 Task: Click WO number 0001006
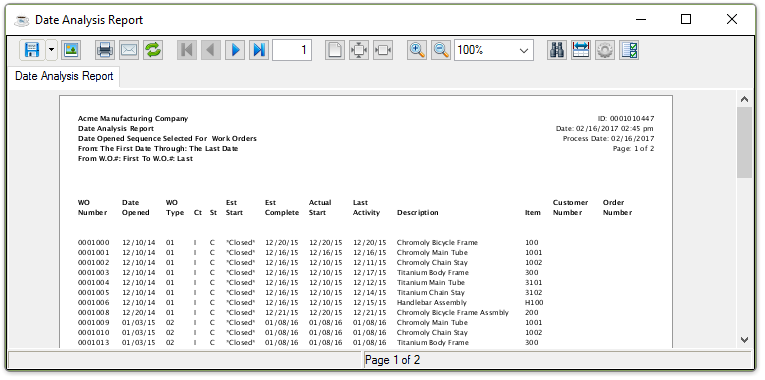(94, 302)
